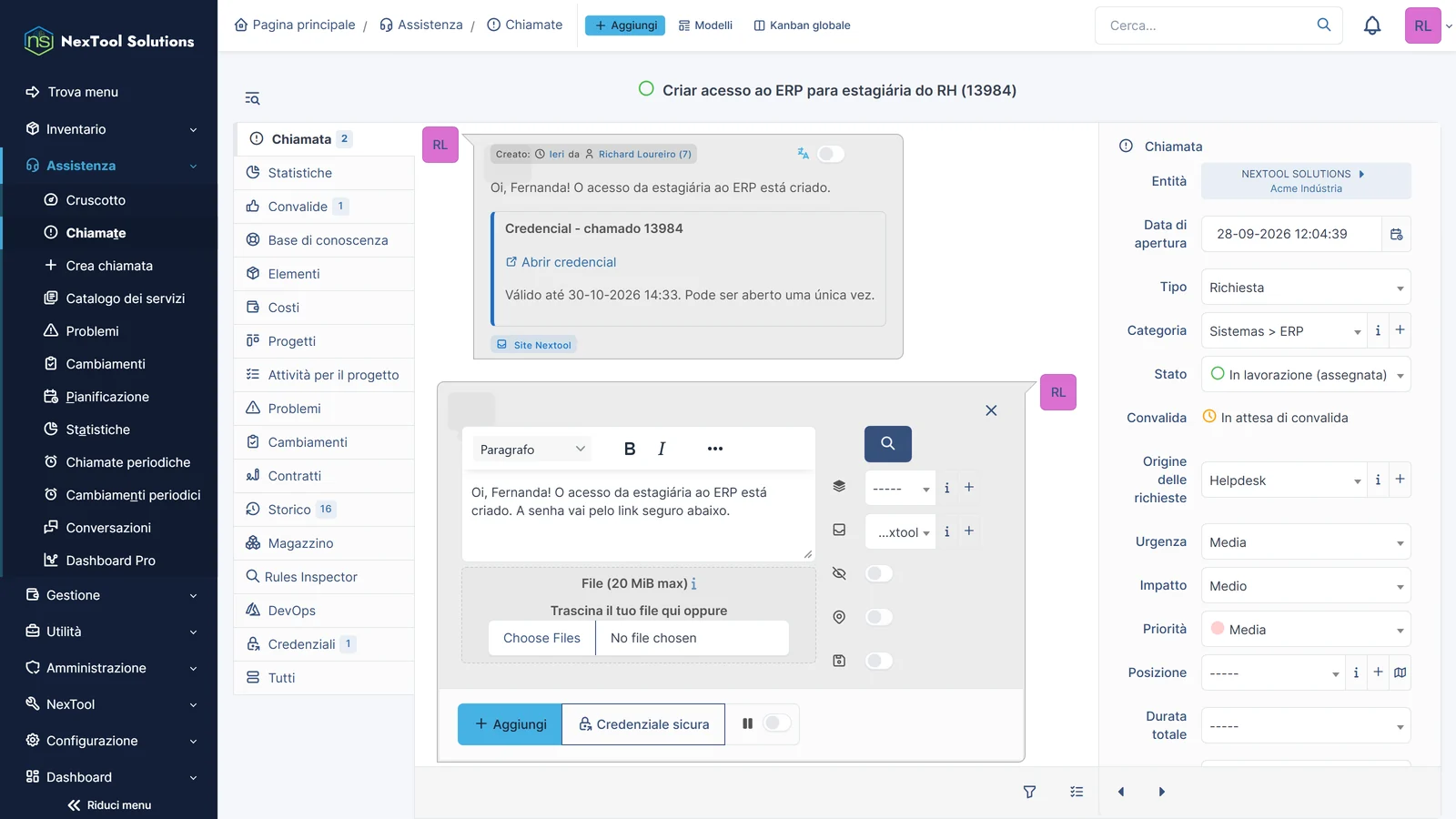The width and height of the screenshot is (1456, 819).
Task: Toggle the save-template switch
Action: coord(878,661)
